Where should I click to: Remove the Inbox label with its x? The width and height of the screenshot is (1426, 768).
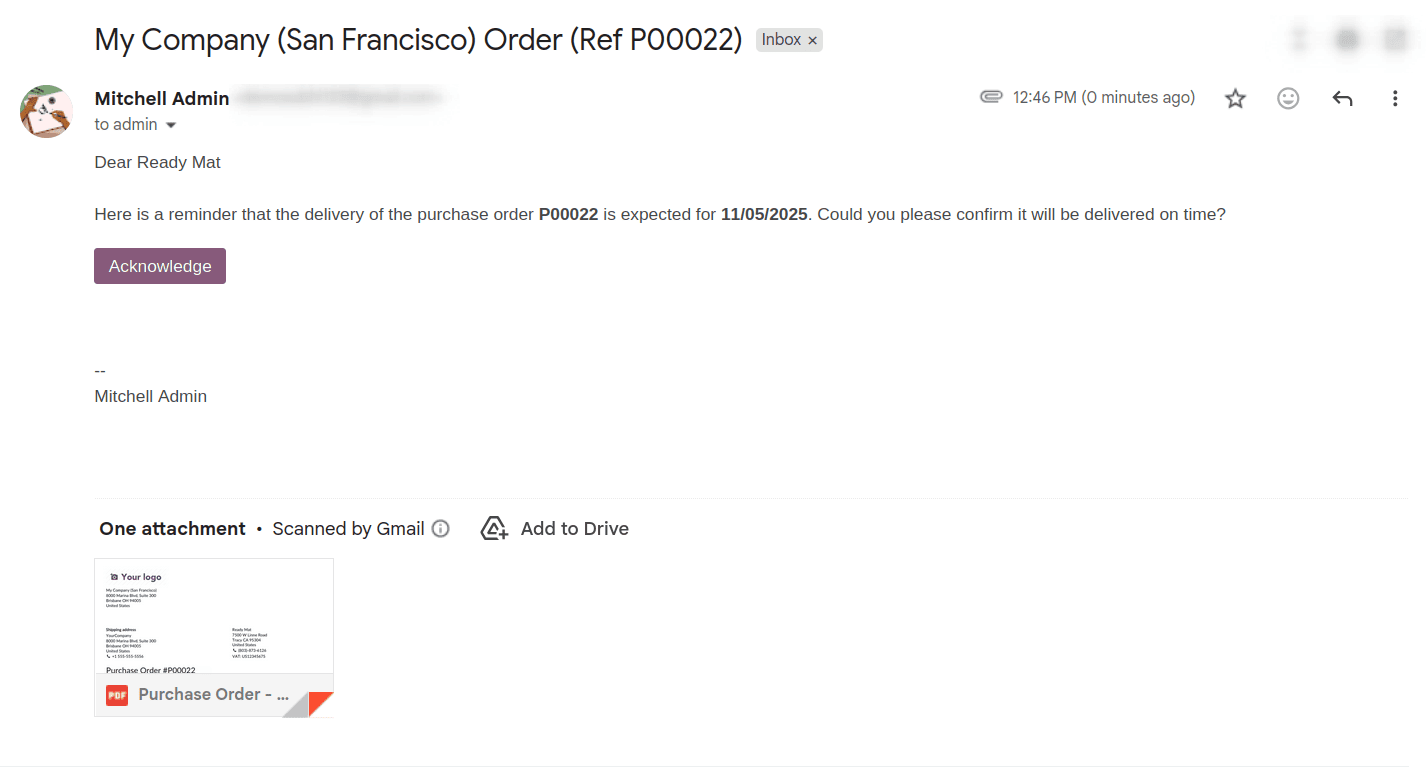coord(812,39)
